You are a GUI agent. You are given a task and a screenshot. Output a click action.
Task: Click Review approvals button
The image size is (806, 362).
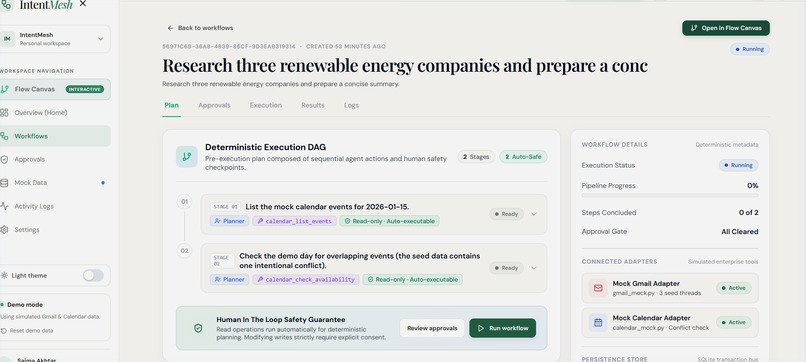(x=432, y=328)
